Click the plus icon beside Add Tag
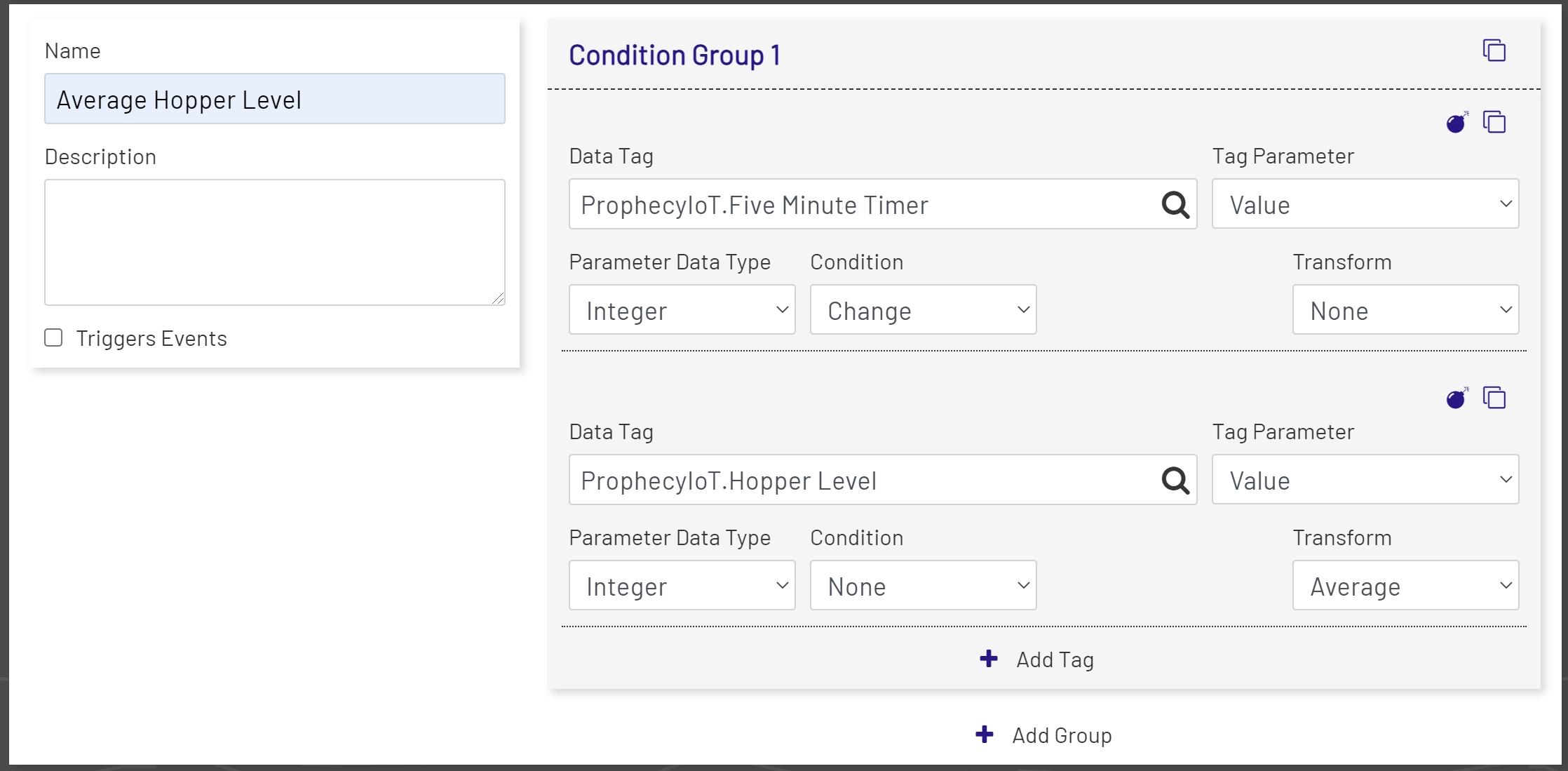 click(988, 659)
